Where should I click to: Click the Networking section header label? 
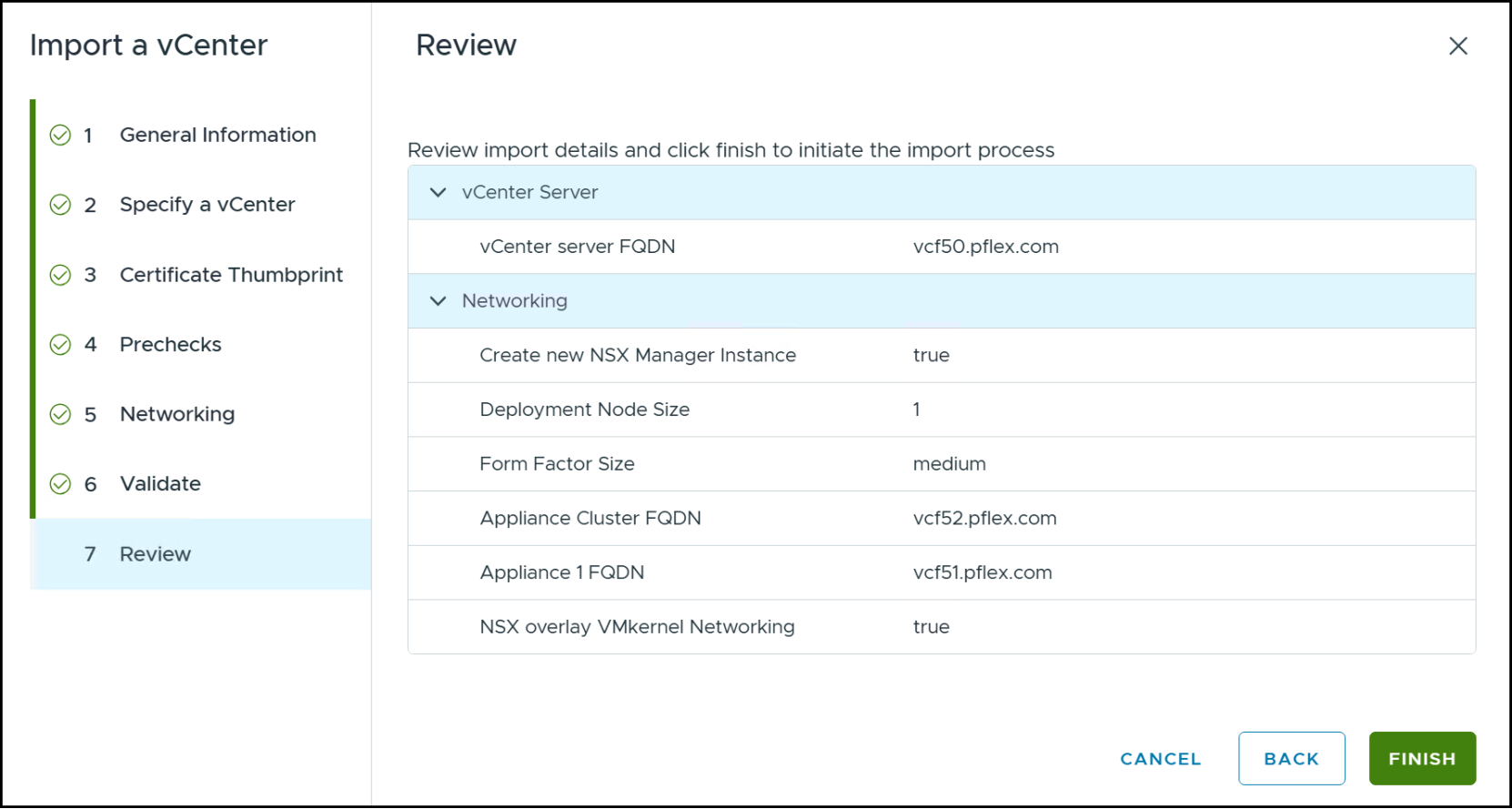point(514,301)
